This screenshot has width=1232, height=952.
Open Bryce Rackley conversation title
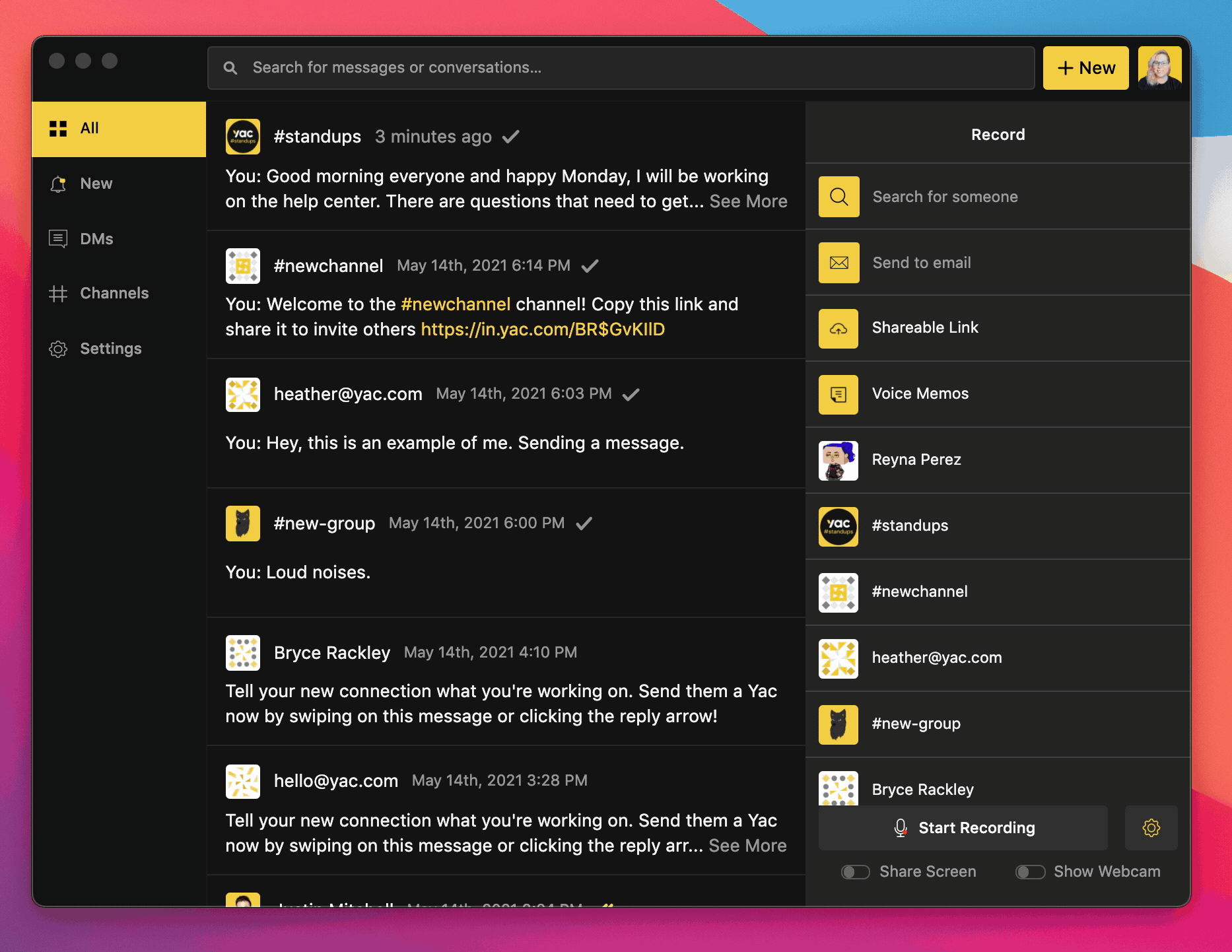coord(331,653)
